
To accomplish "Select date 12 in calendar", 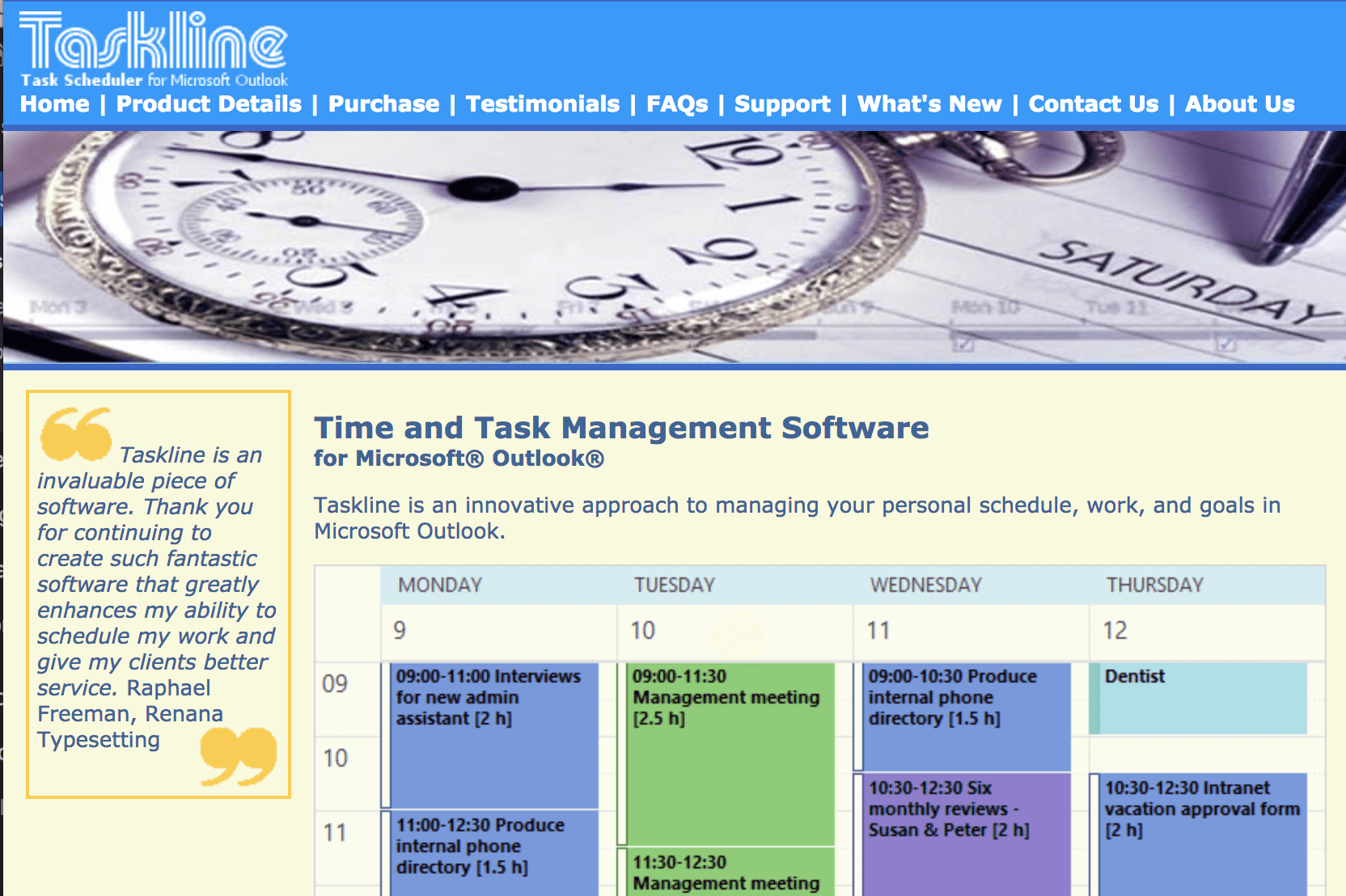I will pyautogui.click(x=1115, y=631).
